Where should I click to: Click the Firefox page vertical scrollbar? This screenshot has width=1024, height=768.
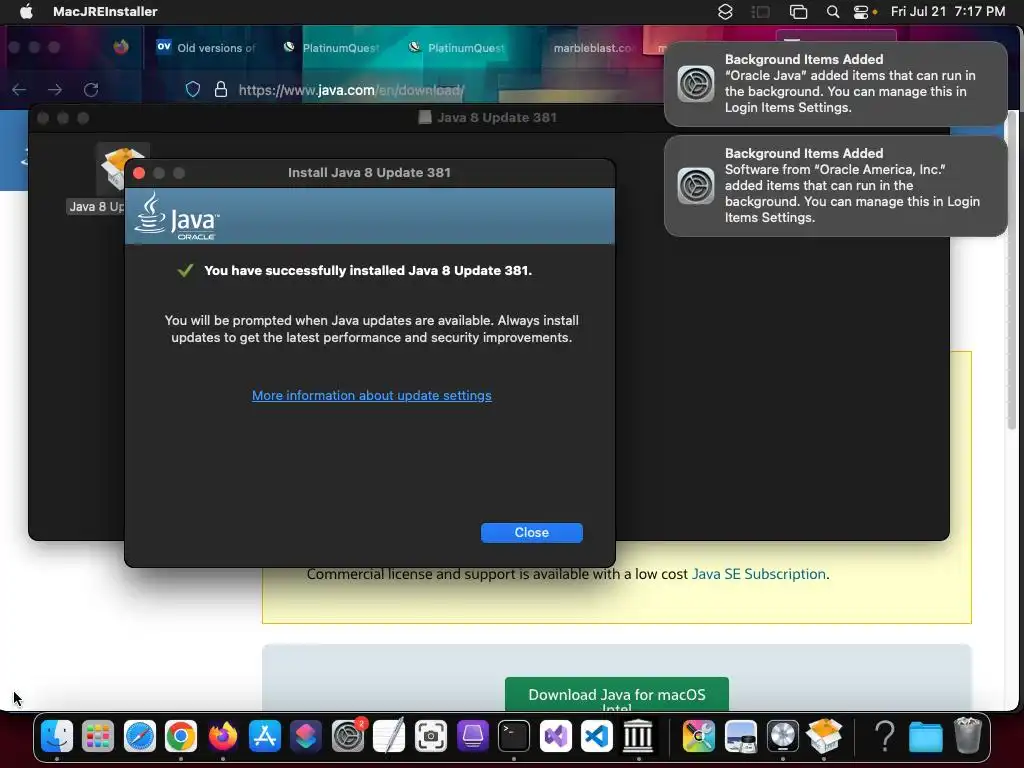tap(1012, 270)
